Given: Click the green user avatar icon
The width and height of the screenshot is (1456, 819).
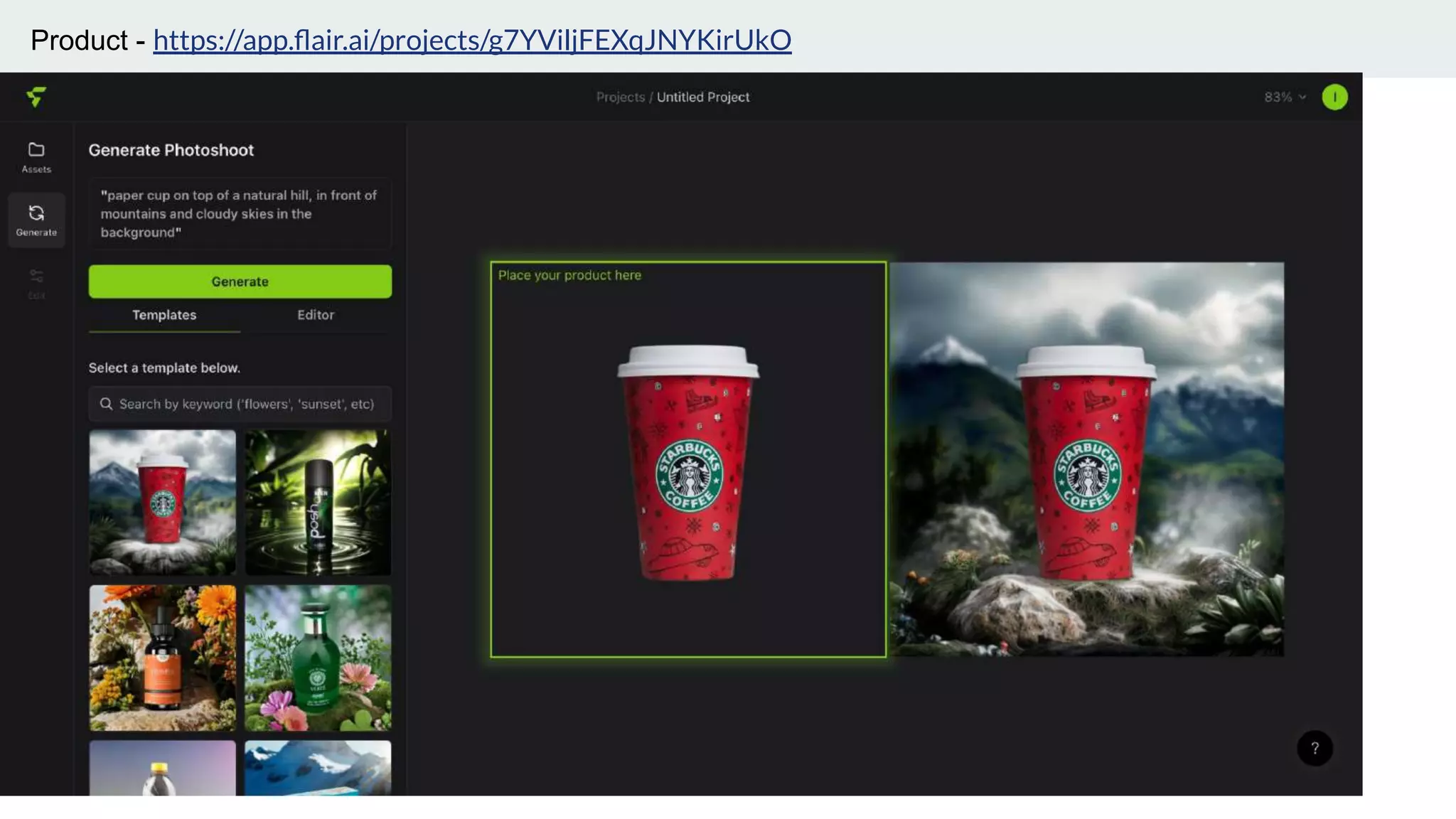Looking at the screenshot, I should 1334,97.
